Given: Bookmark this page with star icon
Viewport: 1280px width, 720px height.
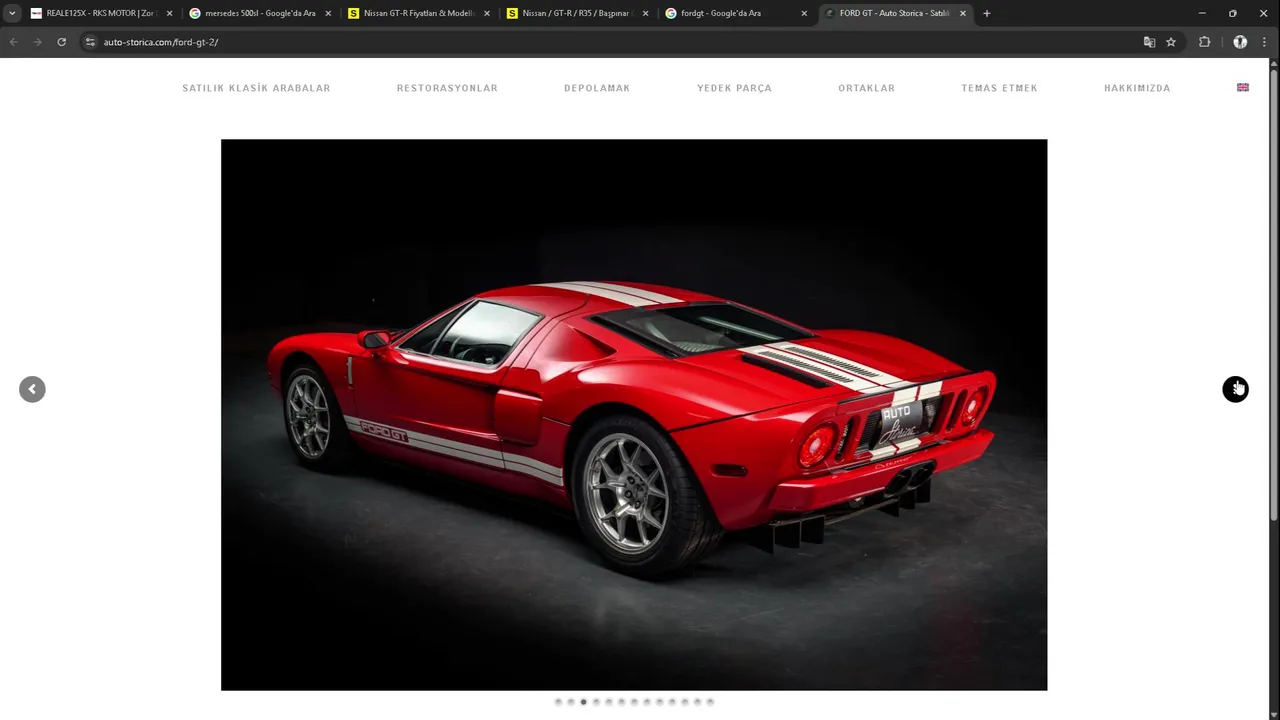Looking at the screenshot, I should point(1171,42).
